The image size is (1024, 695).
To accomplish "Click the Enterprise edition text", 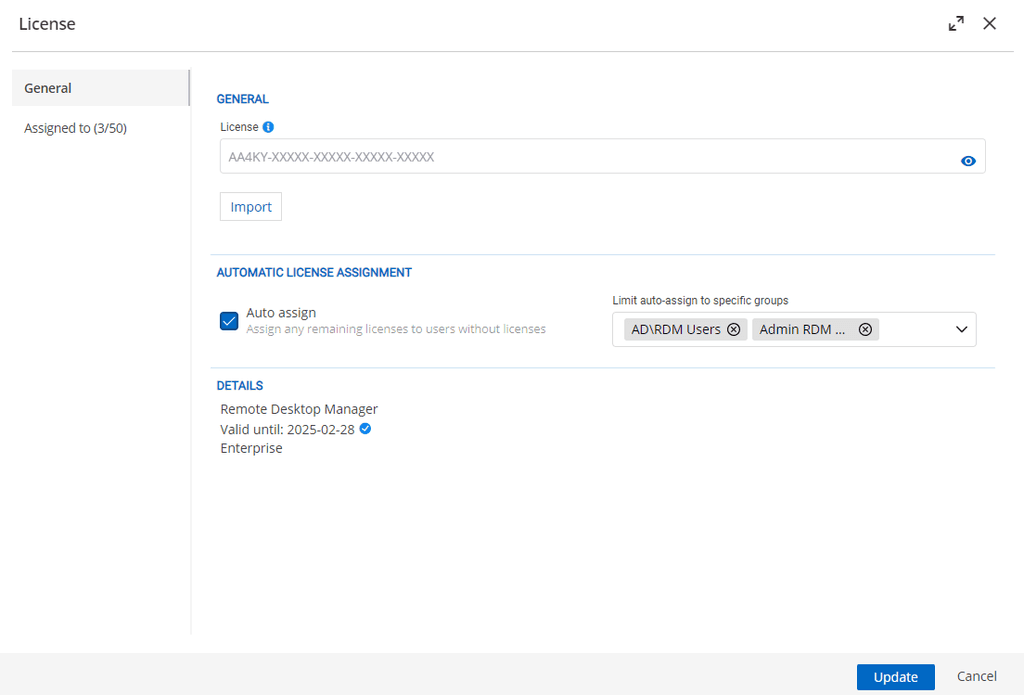I will pos(251,448).
